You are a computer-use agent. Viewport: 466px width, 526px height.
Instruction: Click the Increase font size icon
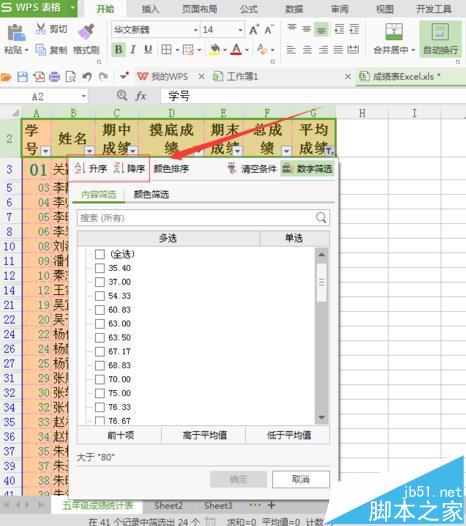[x=254, y=30]
